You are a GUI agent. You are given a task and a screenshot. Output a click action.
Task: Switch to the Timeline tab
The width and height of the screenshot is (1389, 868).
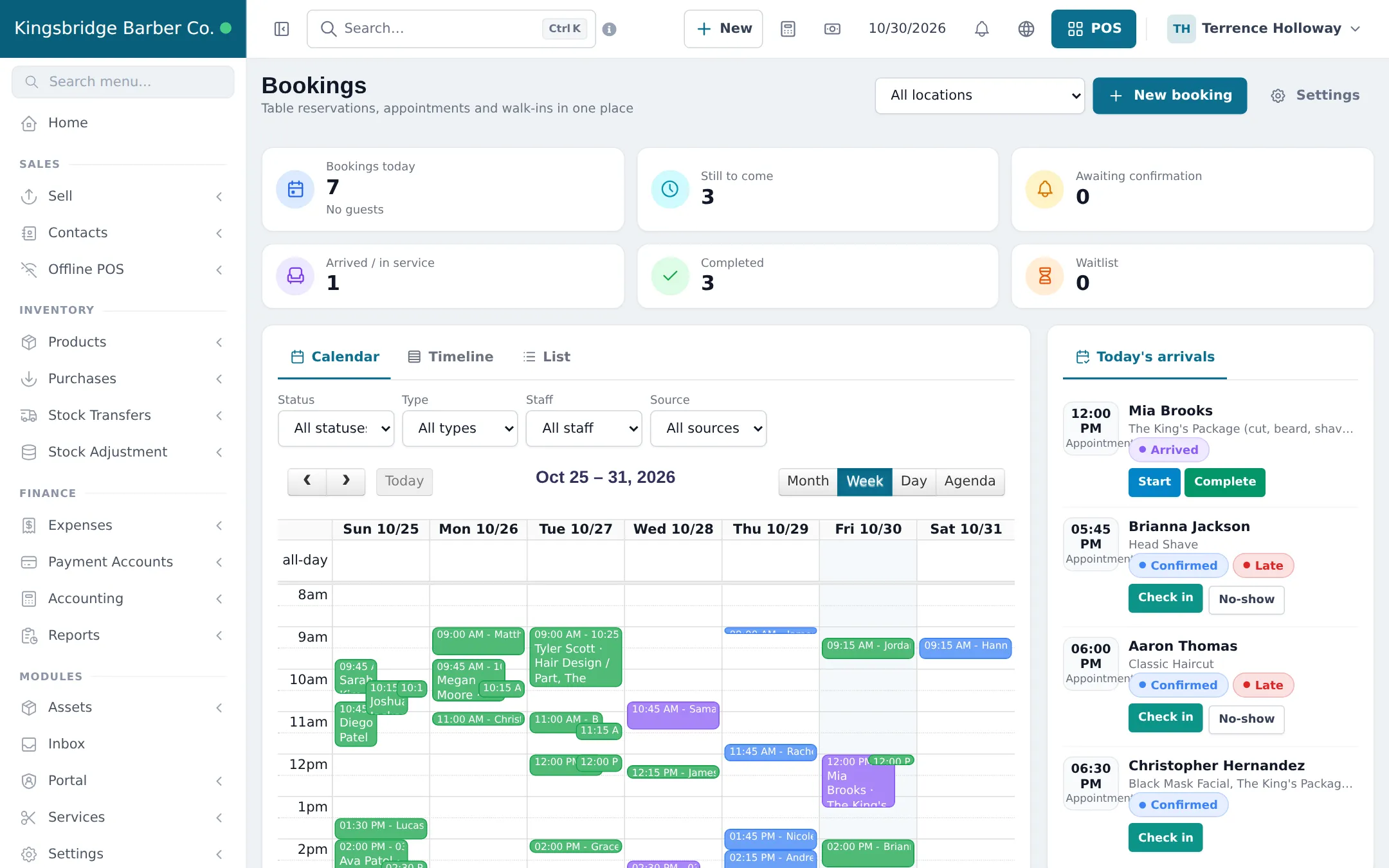[451, 357]
